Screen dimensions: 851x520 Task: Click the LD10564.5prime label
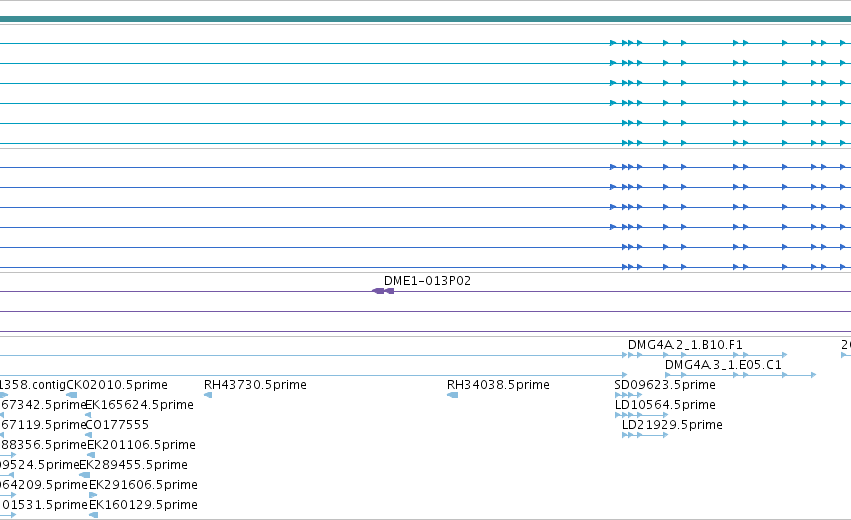[665, 405]
